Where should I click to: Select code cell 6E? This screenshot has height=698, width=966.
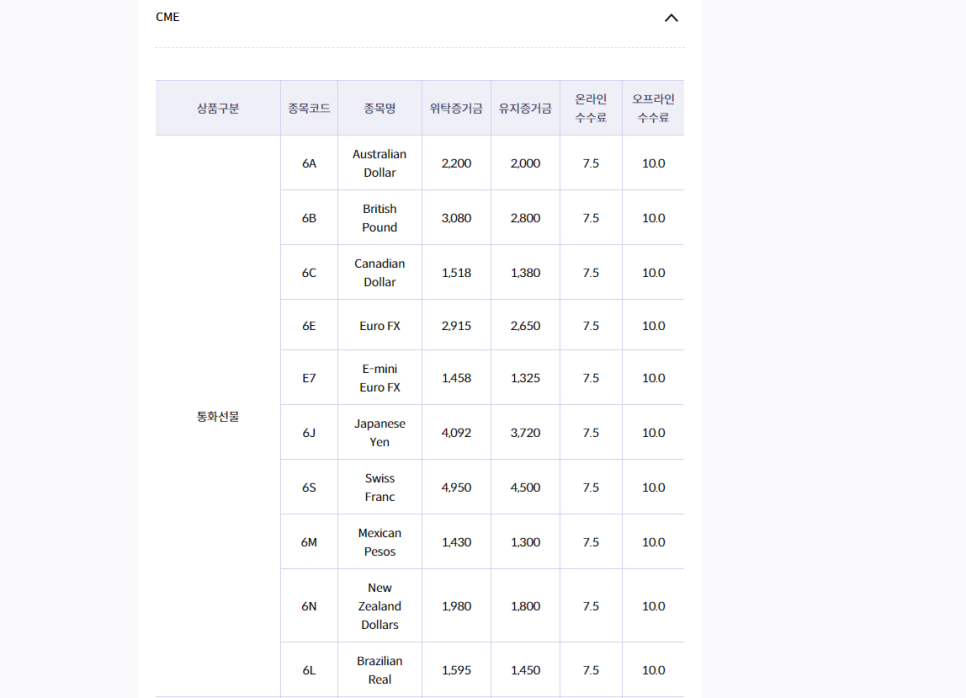click(309, 326)
